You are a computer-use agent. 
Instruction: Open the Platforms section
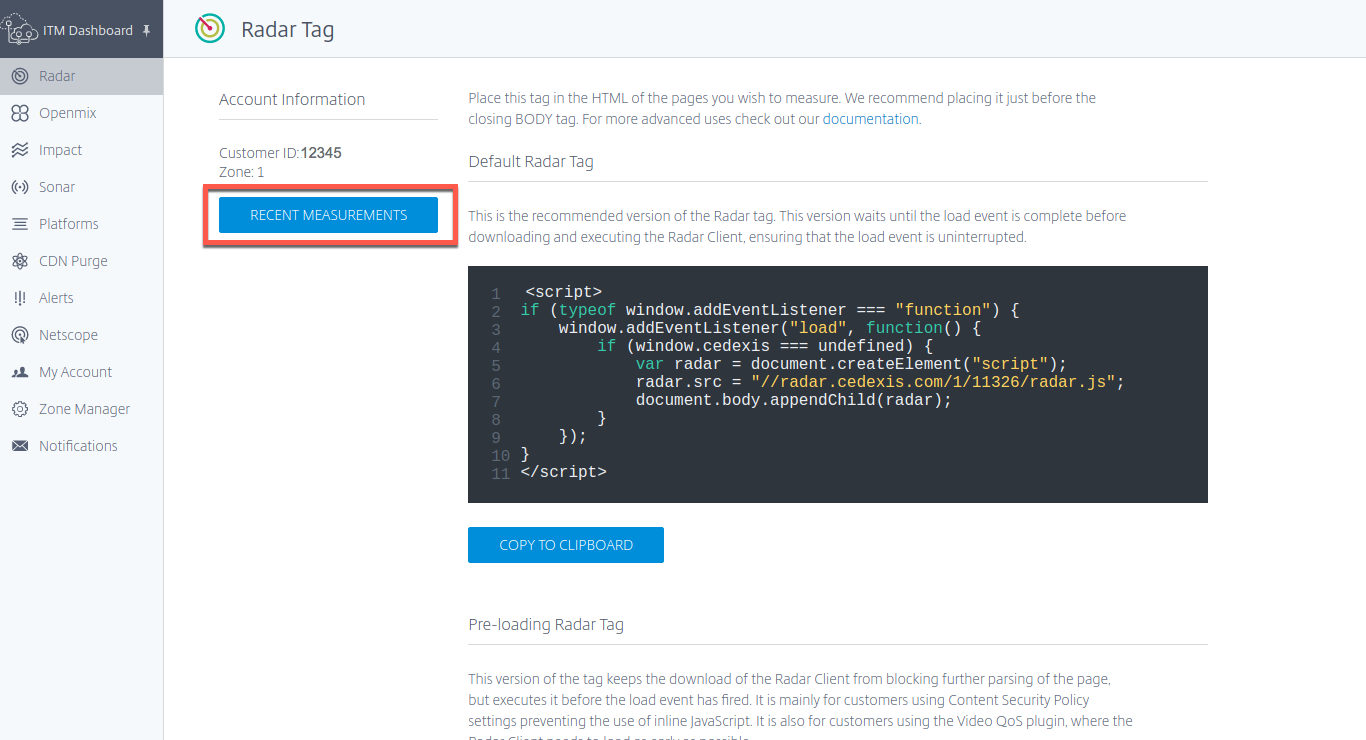81,224
